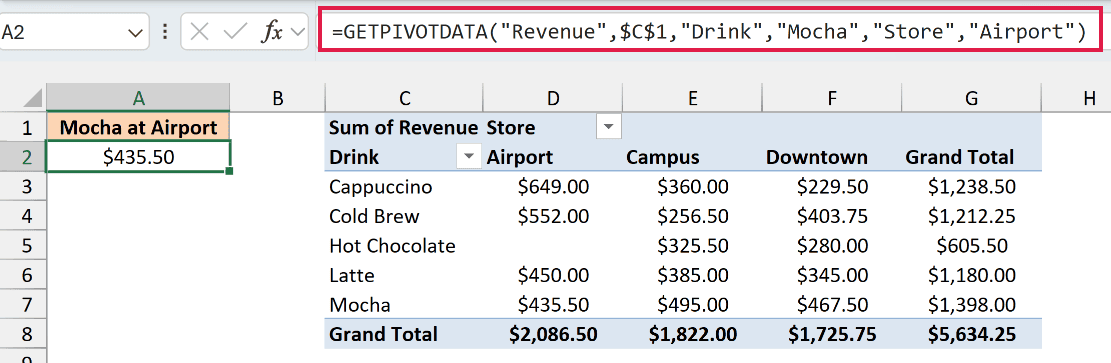Open the Store column filter dropdown
The height and width of the screenshot is (363, 1111).
(x=609, y=128)
